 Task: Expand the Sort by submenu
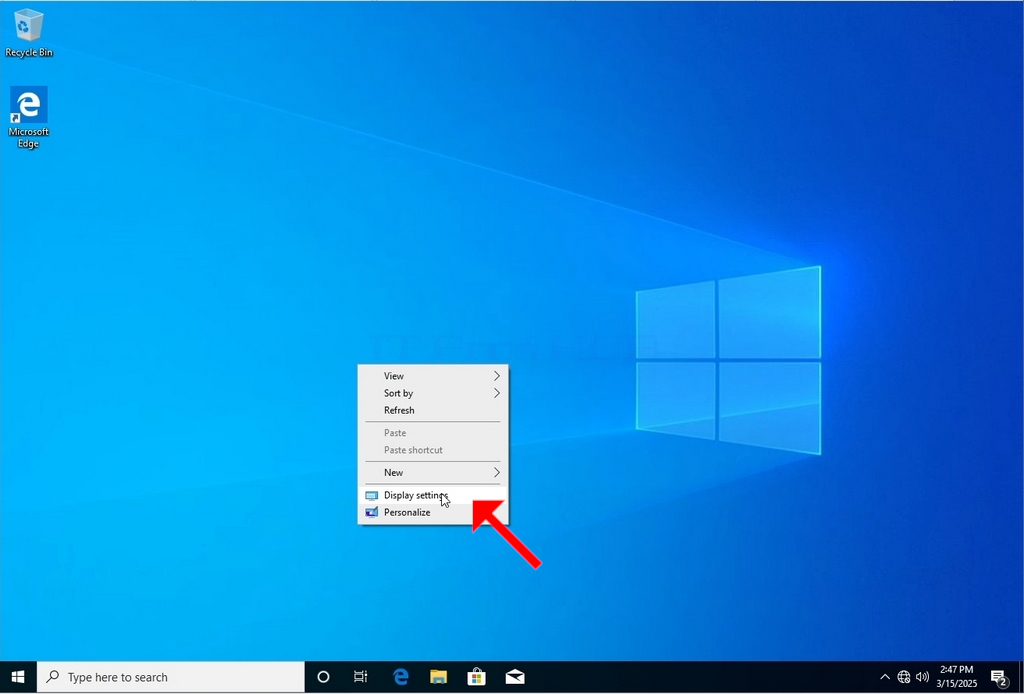(433, 393)
